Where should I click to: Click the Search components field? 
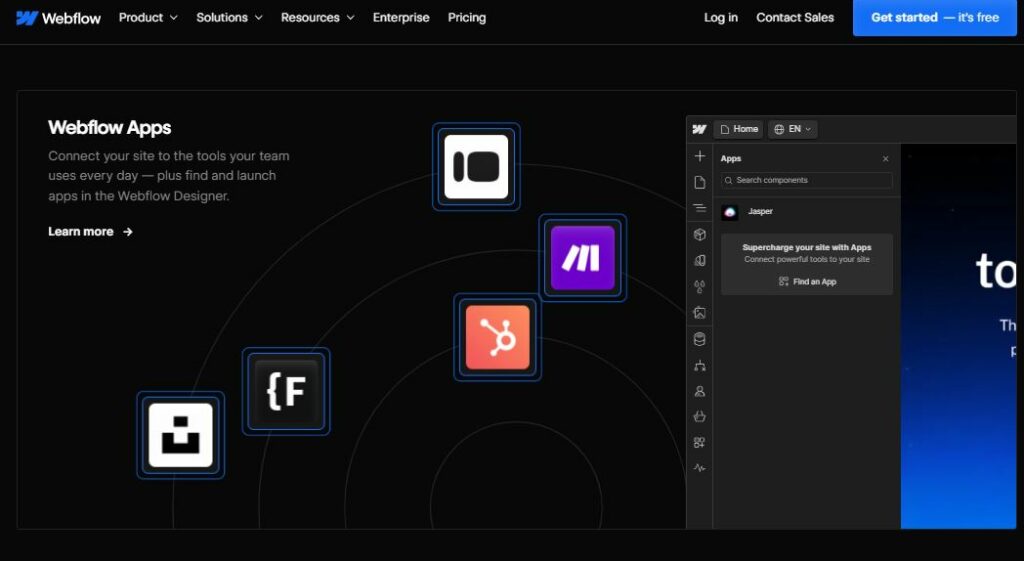click(x=807, y=180)
